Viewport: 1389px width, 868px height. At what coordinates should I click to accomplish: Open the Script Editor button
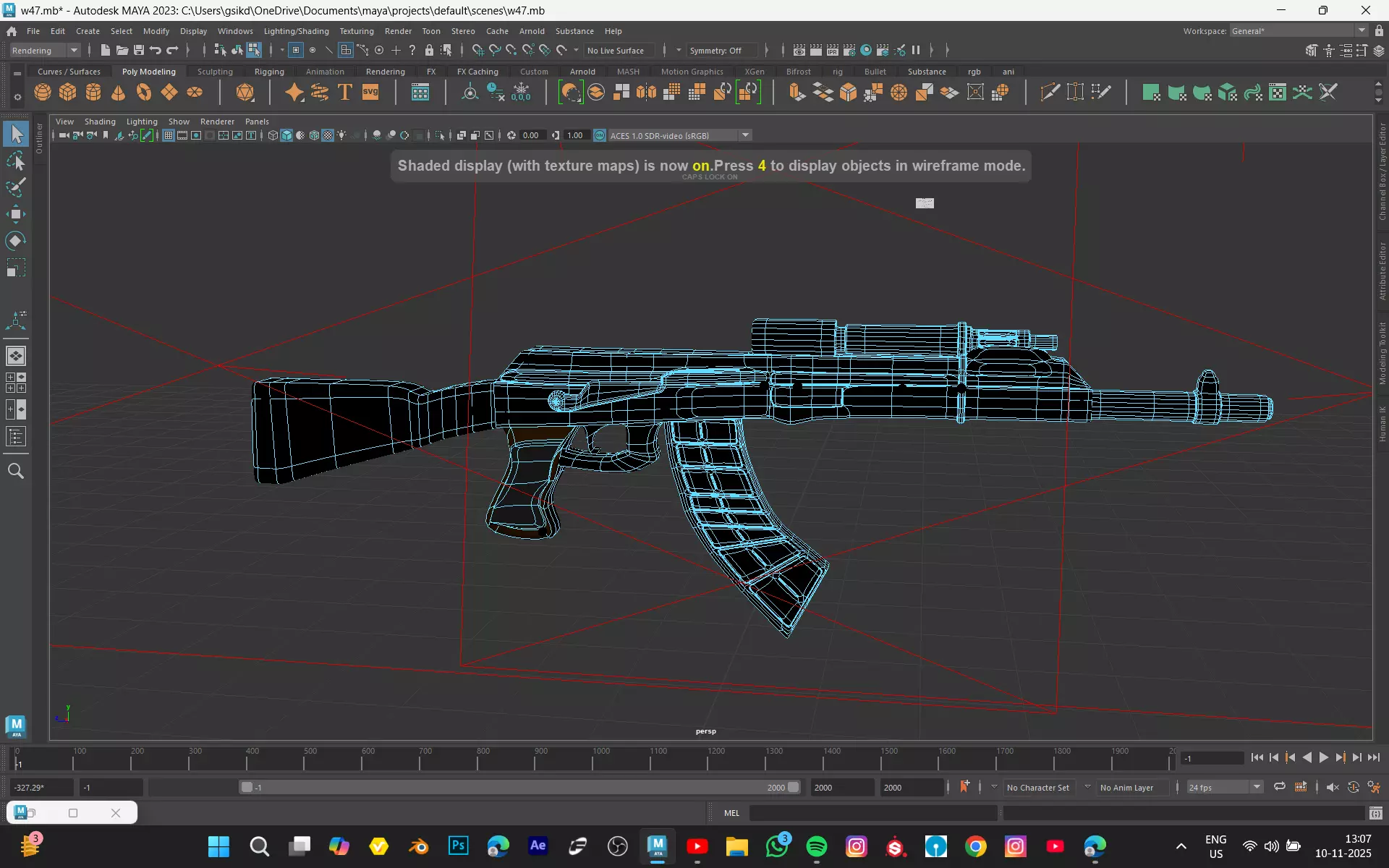pyautogui.click(x=1376, y=813)
